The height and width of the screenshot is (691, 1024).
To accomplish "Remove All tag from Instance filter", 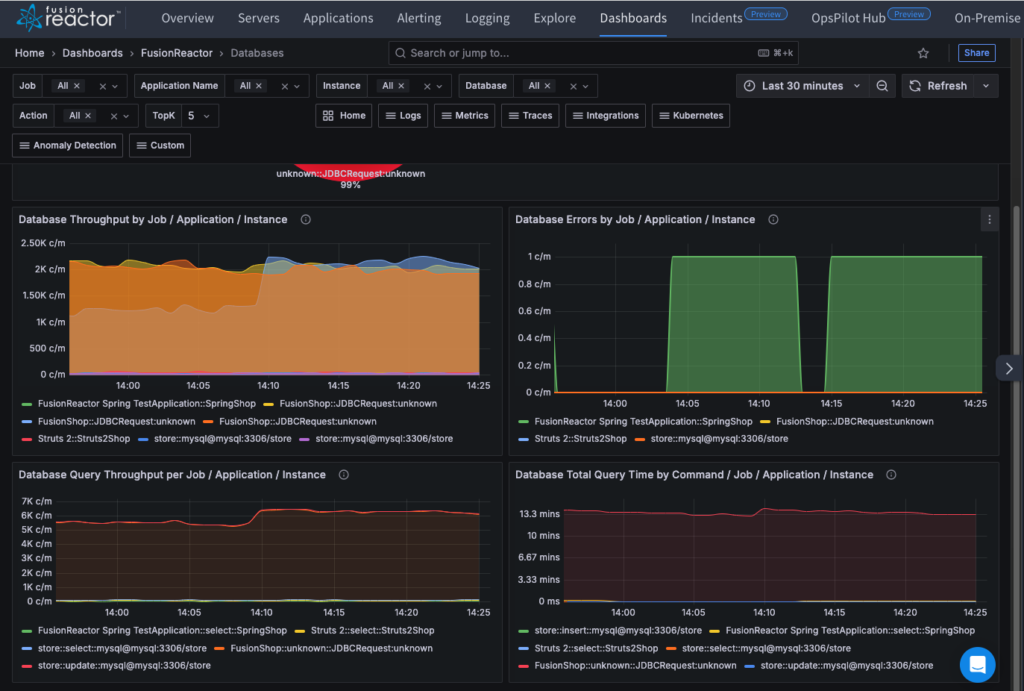I will tap(401, 86).
